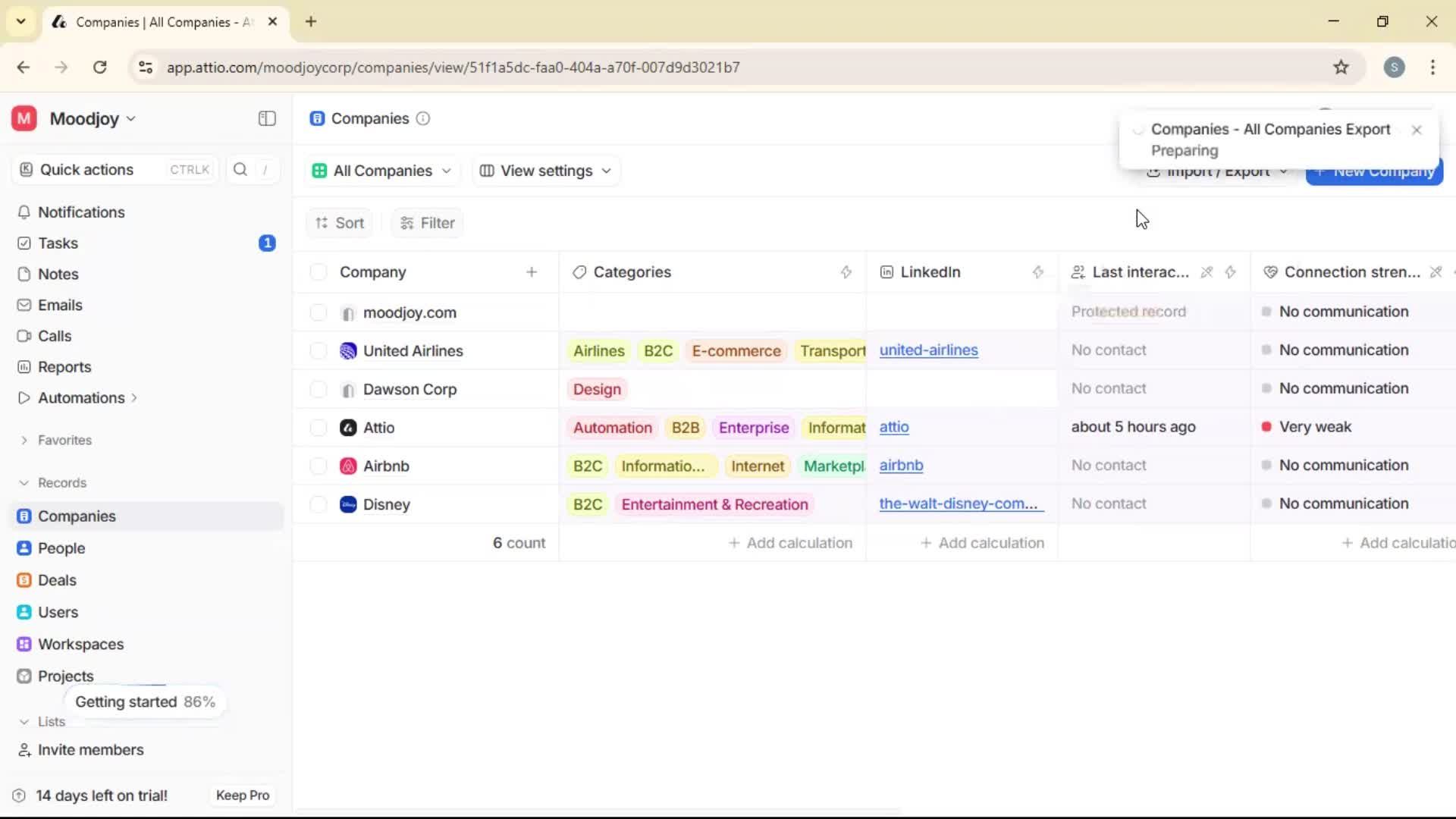Image resolution: width=1456 pixels, height=819 pixels.
Task: Click bolt icon in Last interaction header
Action: tap(1231, 271)
